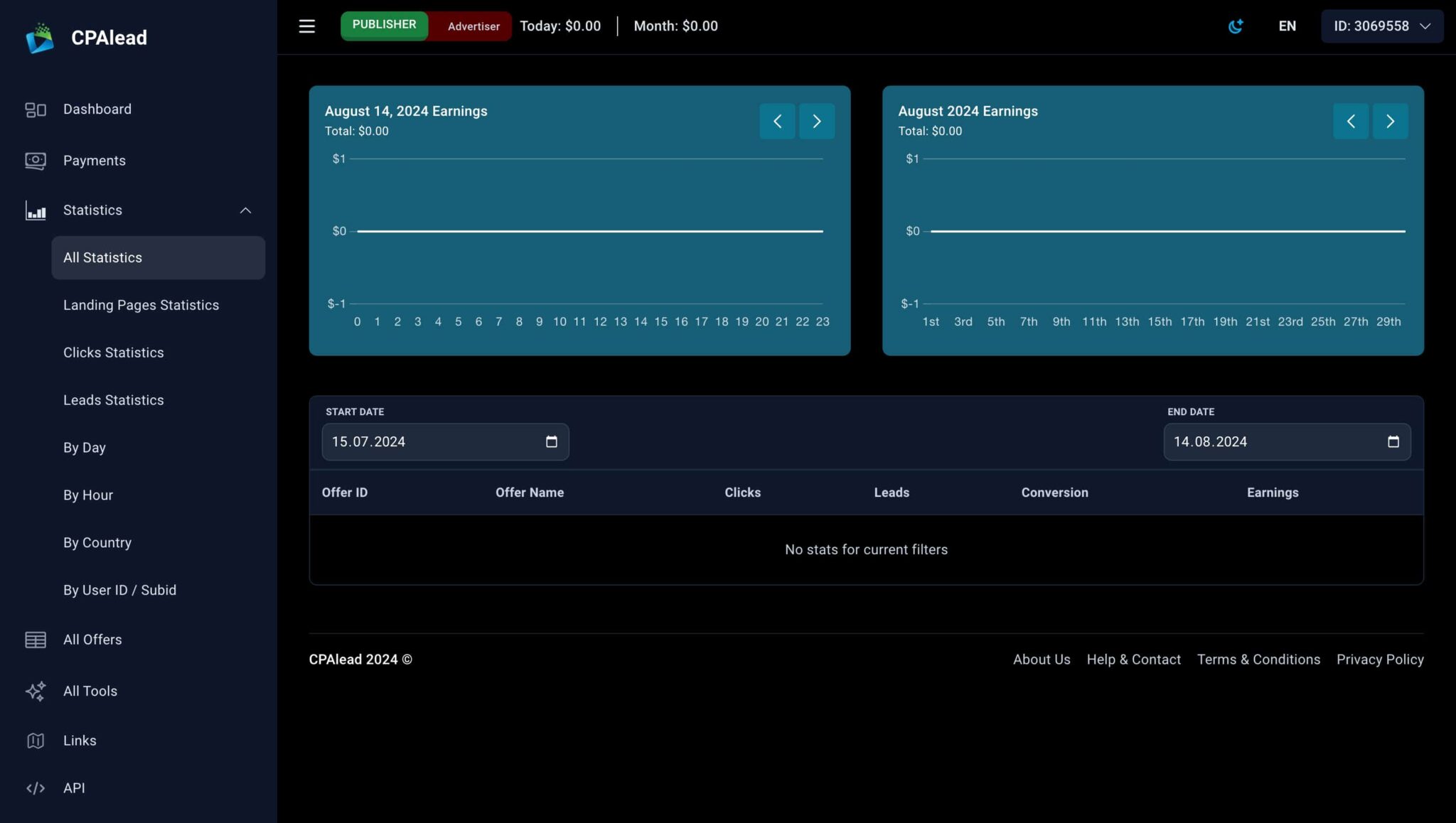Collapse the Statistics sidebar section
This screenshot has height=823, width=1456.
pos(245,210)
